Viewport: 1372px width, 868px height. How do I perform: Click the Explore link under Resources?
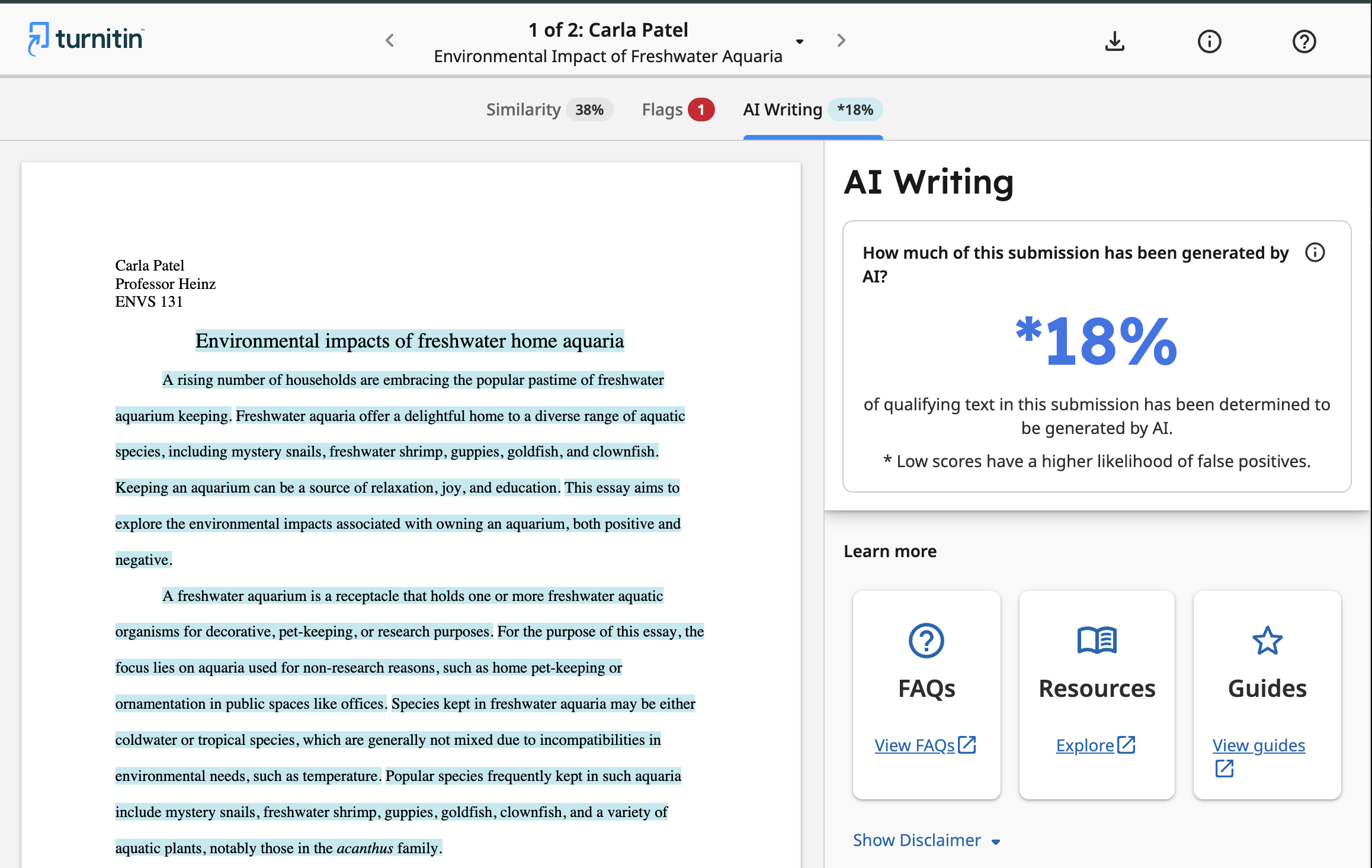[x=1086, y=745]
